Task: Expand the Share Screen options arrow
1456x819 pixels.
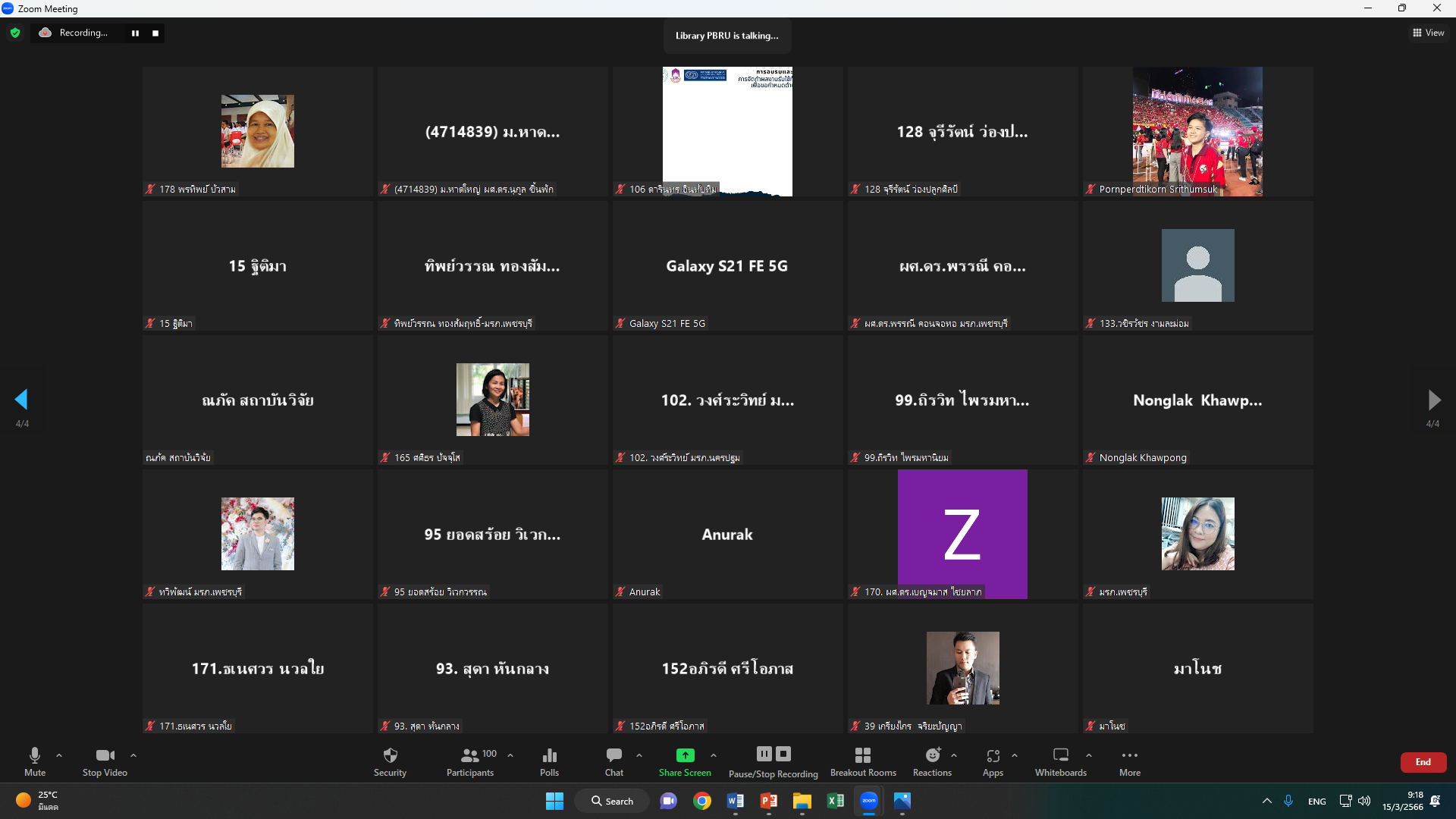Action: click(x=714, y=755)
